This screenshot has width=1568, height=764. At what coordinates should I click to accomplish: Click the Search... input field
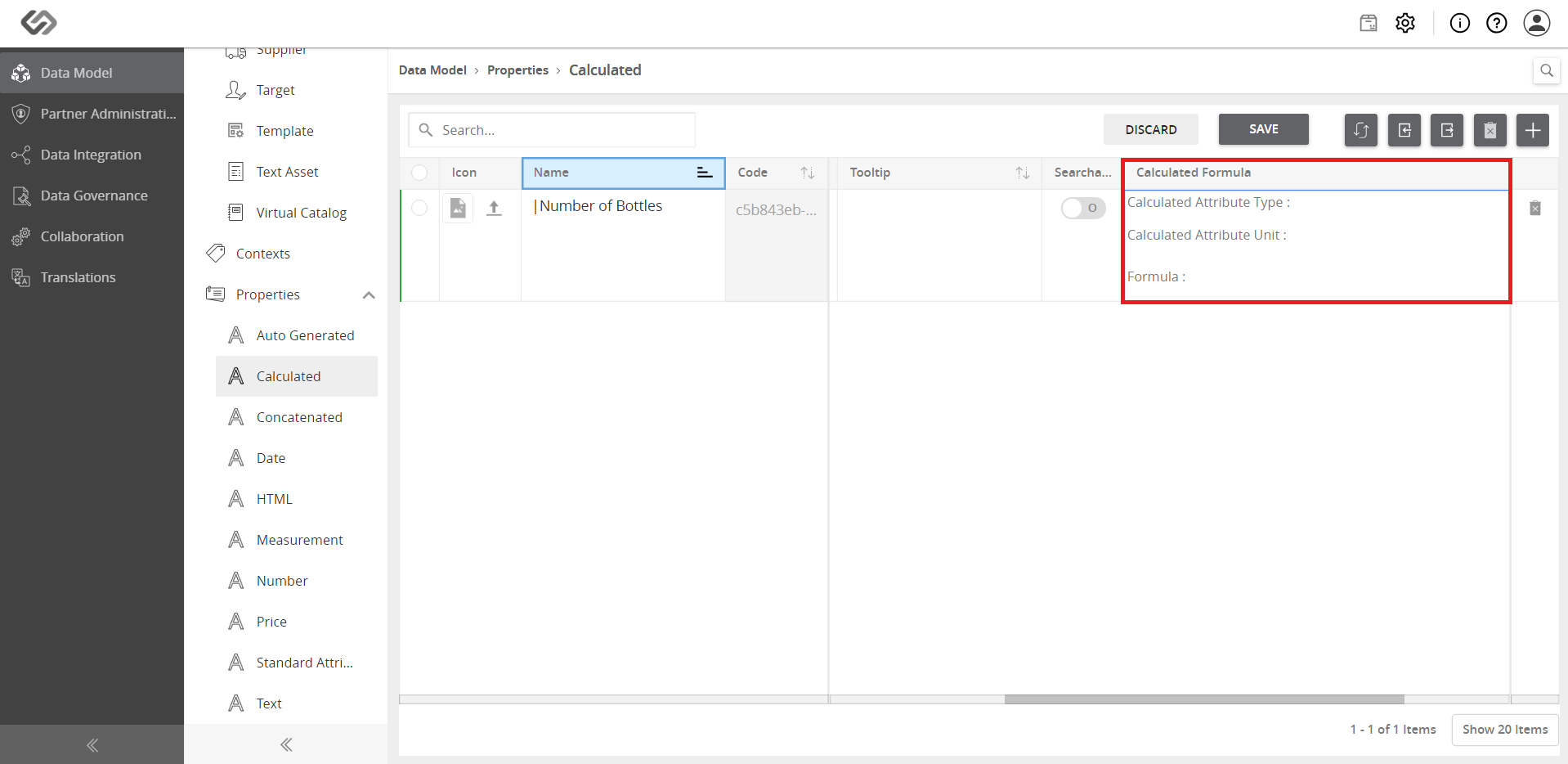[552, 130]
